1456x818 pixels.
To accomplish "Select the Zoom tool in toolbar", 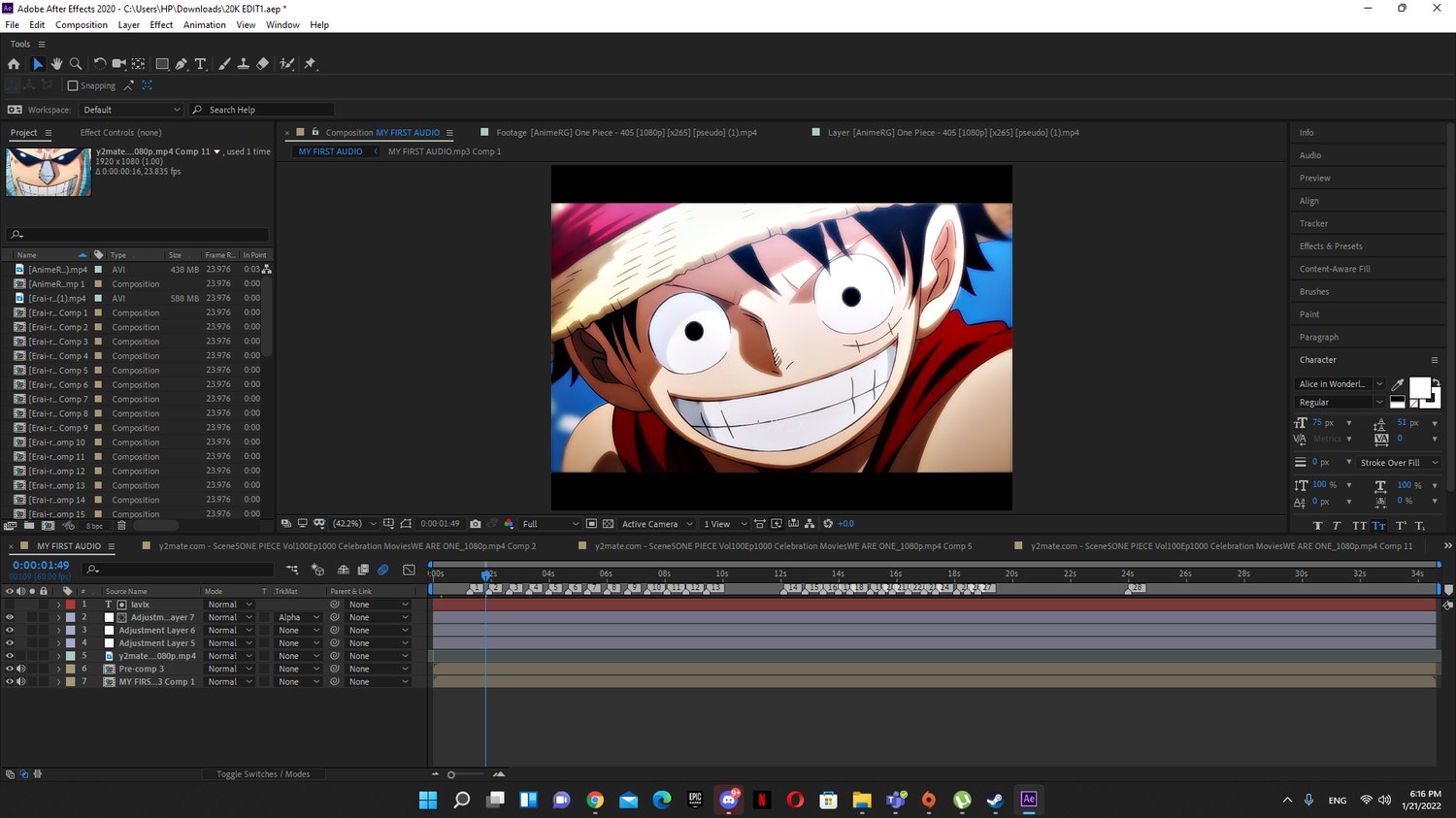I will point(76,64).
